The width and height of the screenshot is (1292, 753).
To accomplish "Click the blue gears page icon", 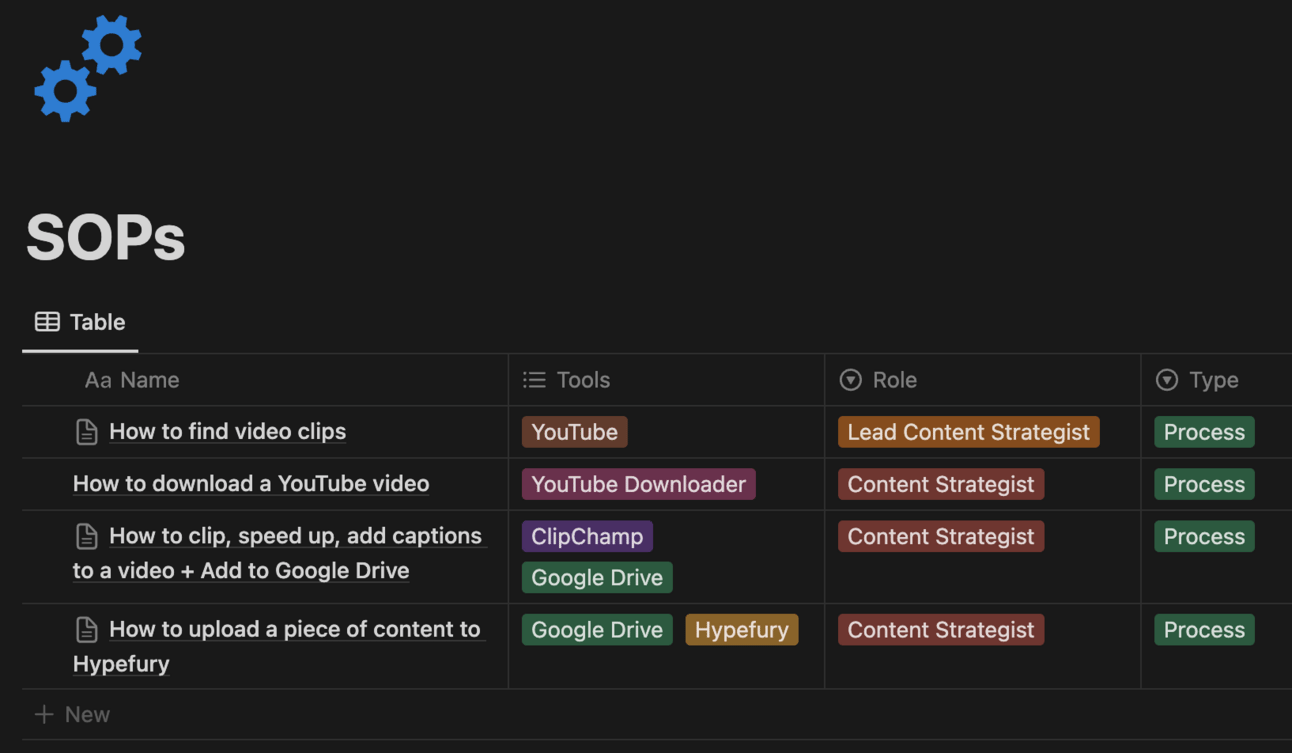I will [88, 68].
